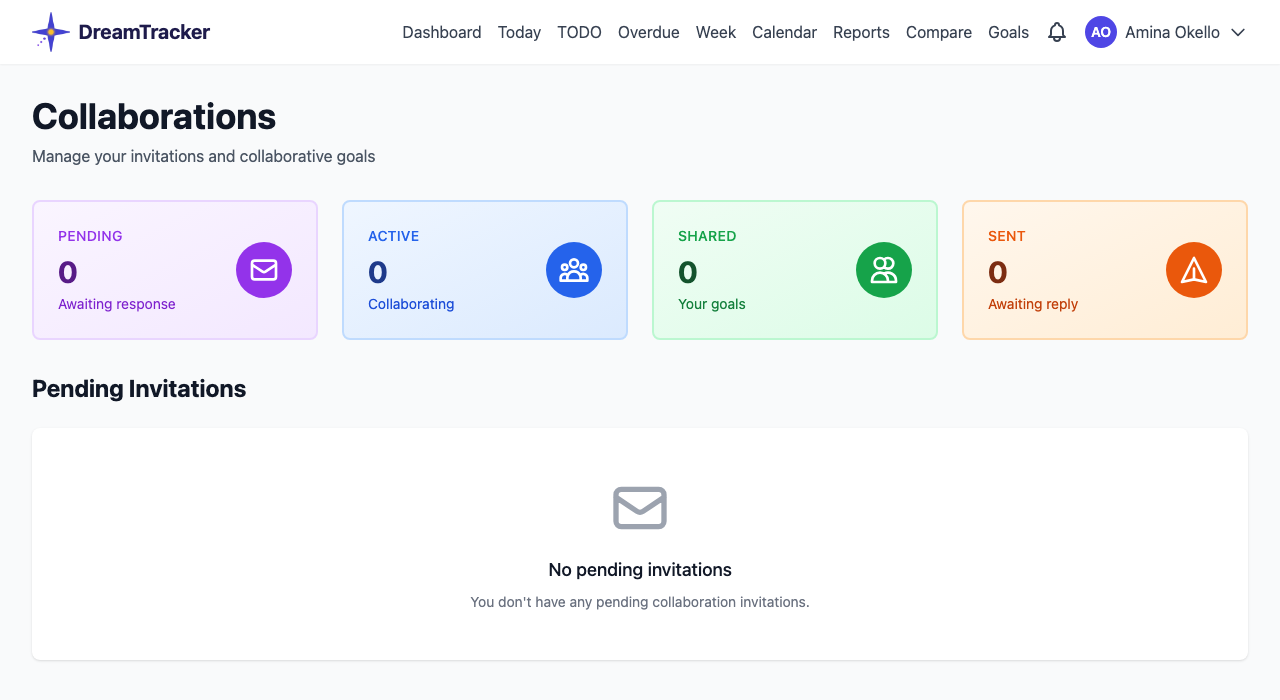Click the AO user avatar circle
This screenshot has width=1280, height=700.
[1101, 32]
